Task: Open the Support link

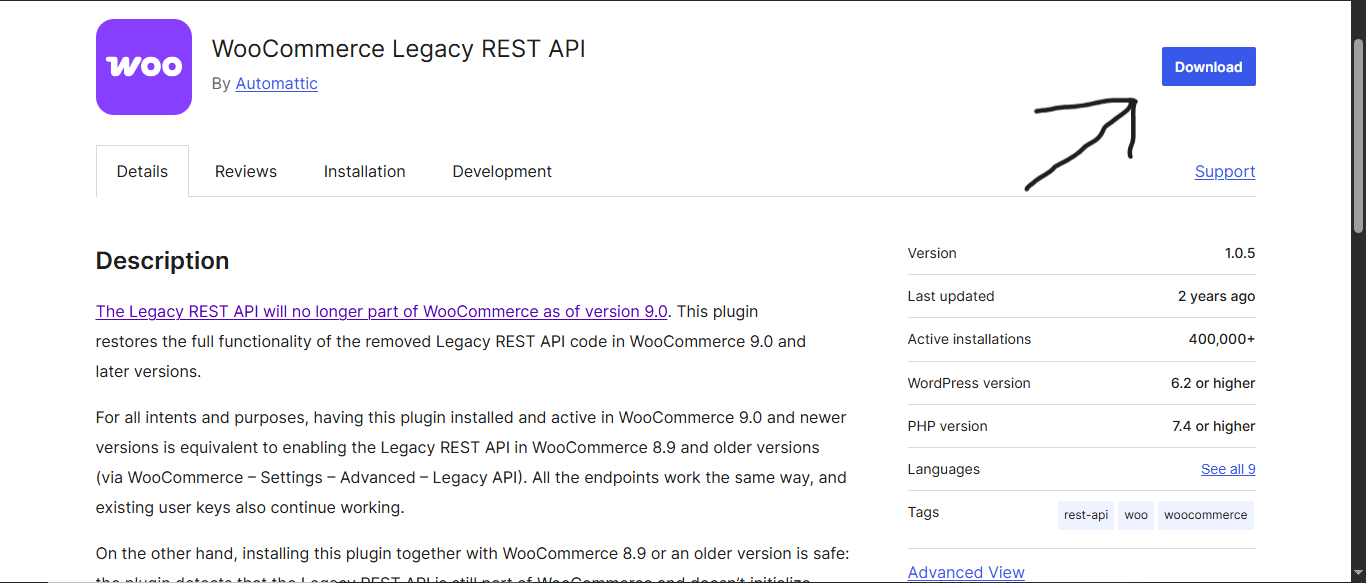Action: (x=1225, y=171)
